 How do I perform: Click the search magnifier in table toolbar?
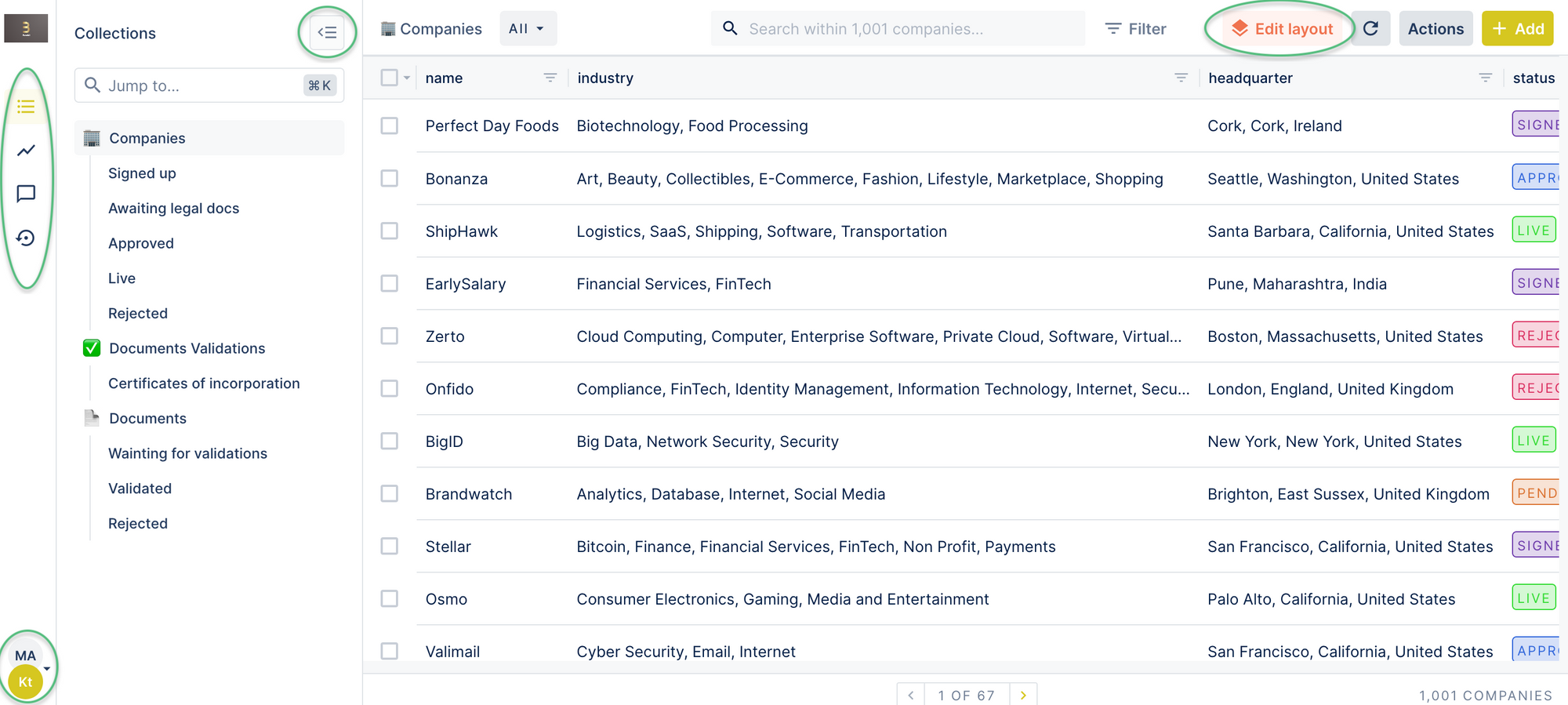(x=730, y=29)
